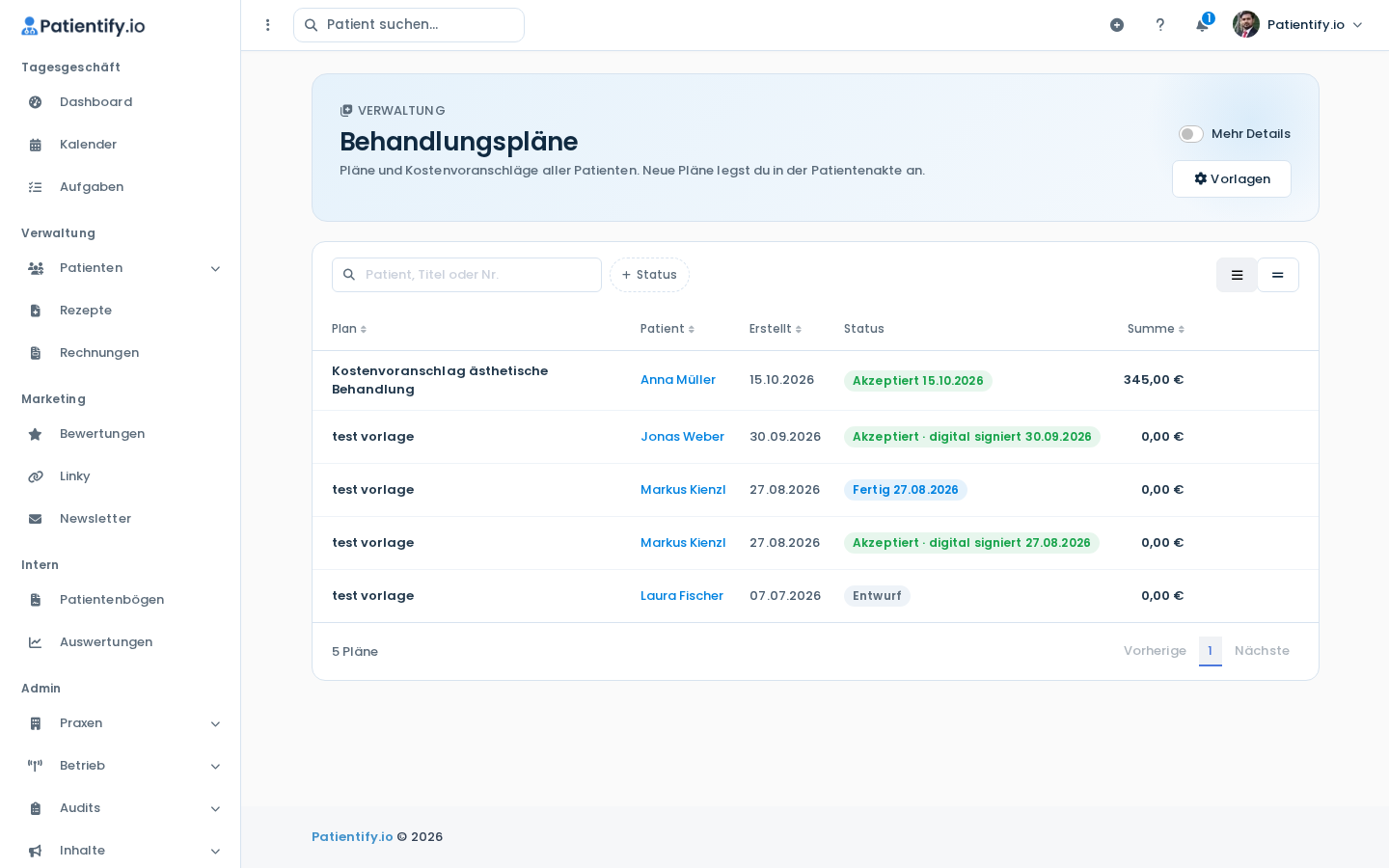Click the Patientenbögen form icon
This screenshot has height=868, width=1389.
click(36, 600)
